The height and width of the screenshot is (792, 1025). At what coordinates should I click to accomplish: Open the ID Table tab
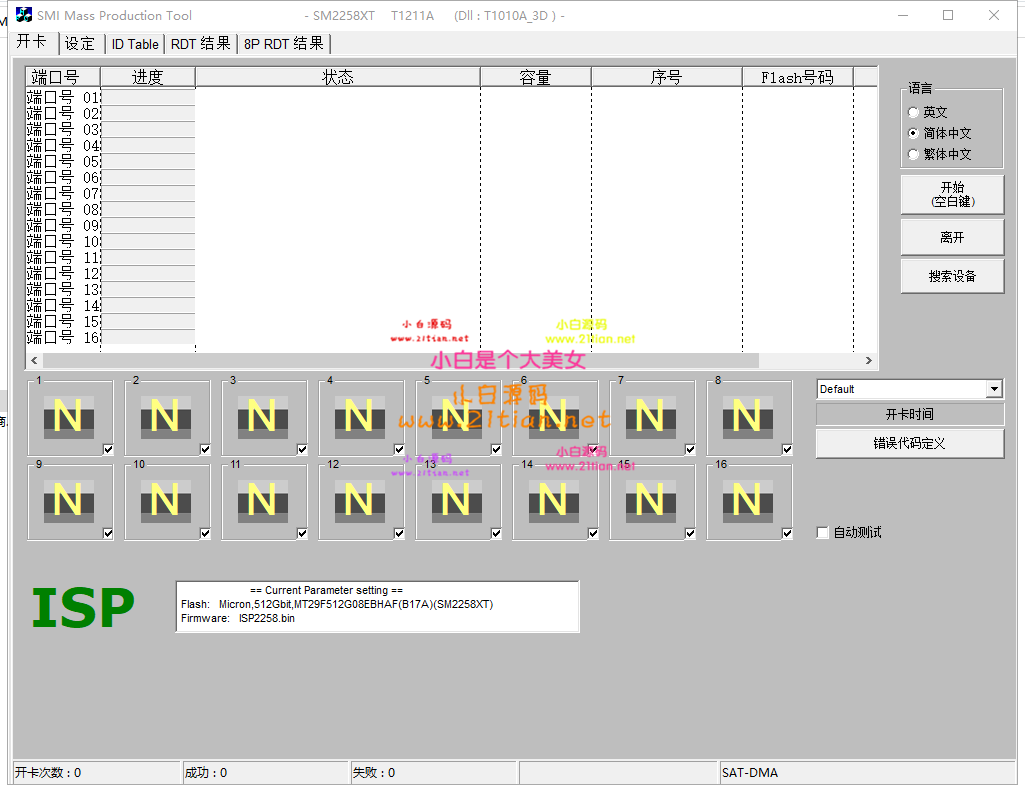[135, 44]
